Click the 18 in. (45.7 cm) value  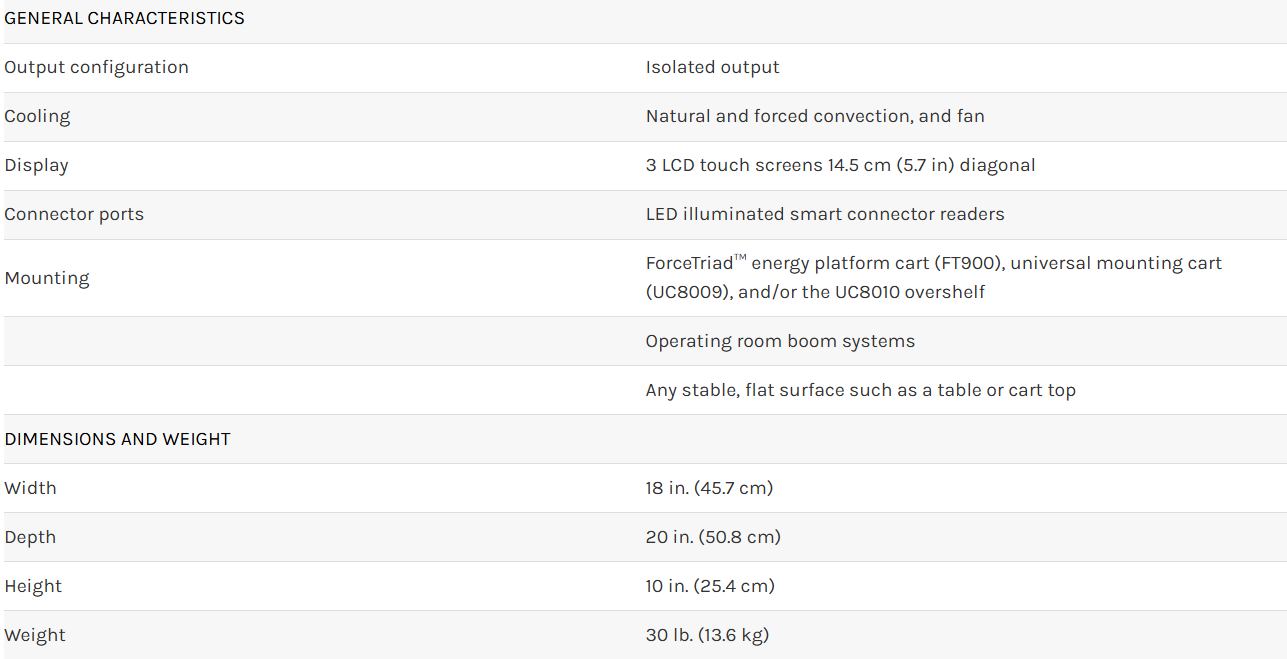coord(709,488)
